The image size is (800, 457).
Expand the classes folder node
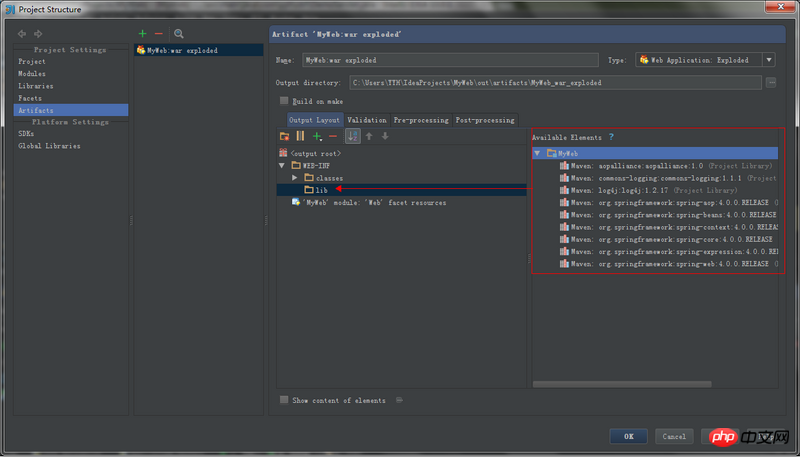(294, 177)
